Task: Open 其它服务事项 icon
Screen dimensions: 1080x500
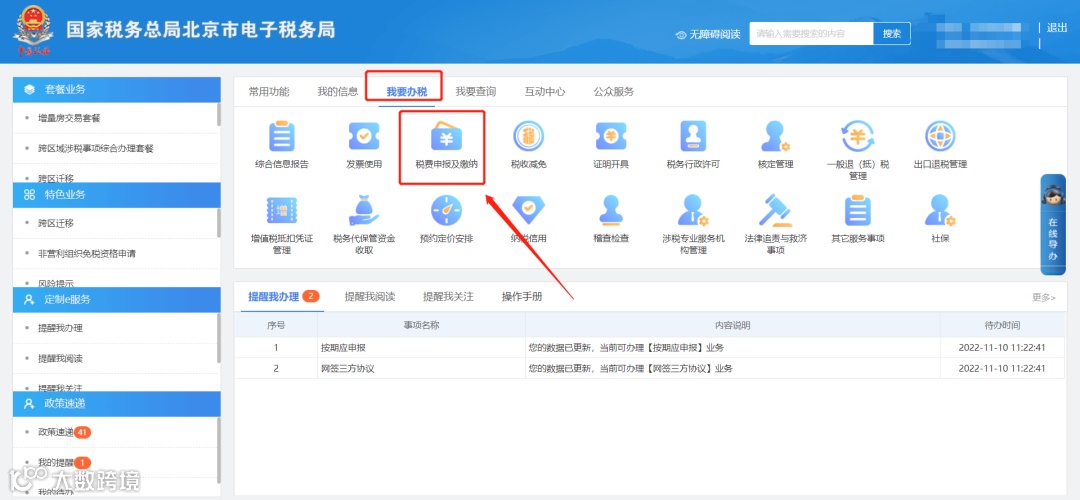Action: point(858,211)
